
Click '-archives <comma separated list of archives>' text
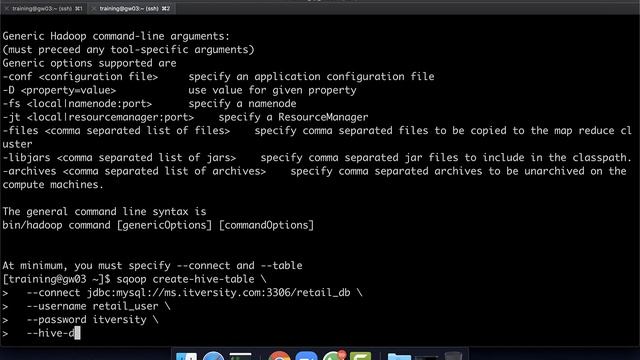tap(134, 171)
